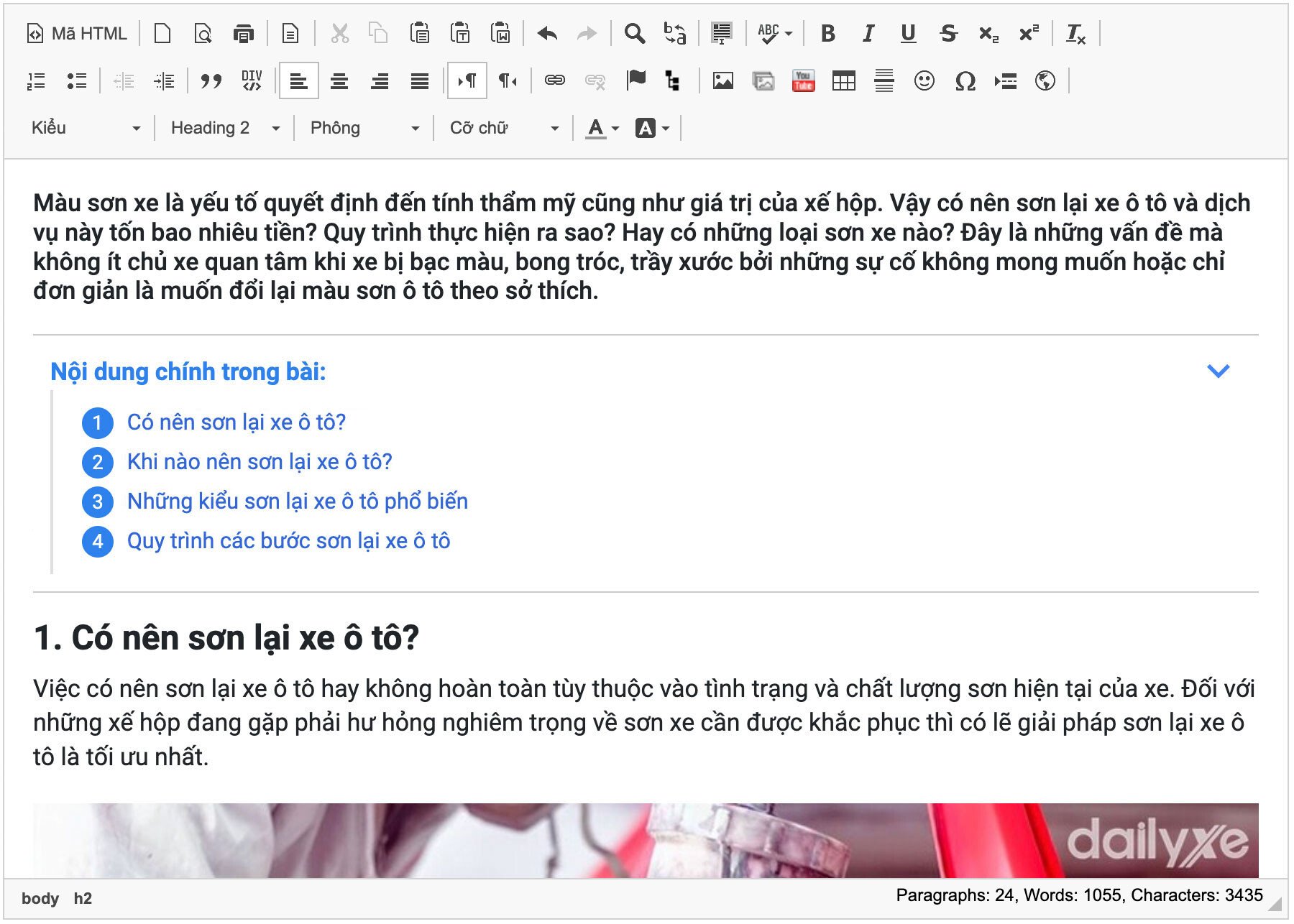Toggle italic text style

pos(868,34)
